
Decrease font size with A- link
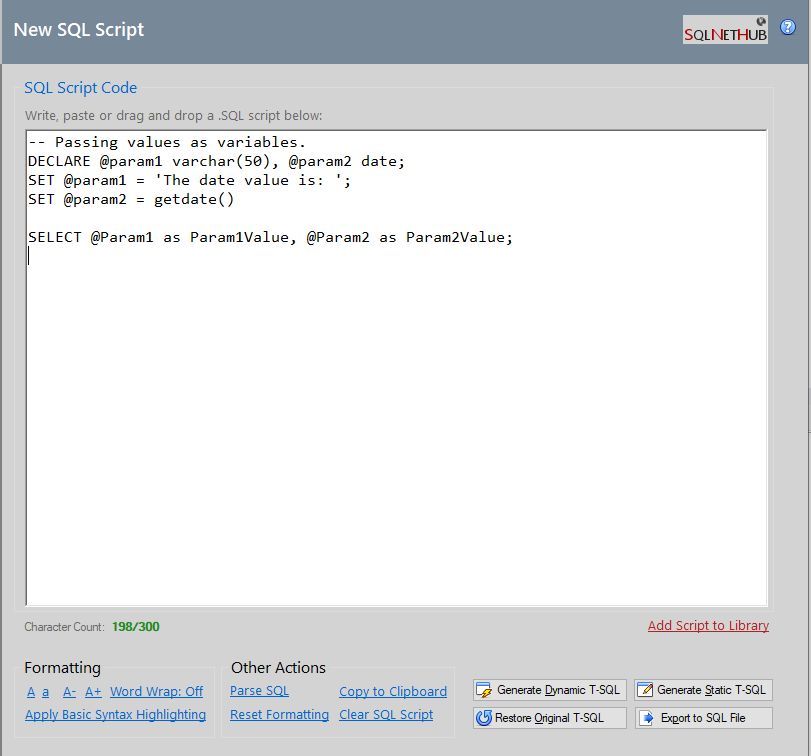pyautogui.click(x=69, y=691)
